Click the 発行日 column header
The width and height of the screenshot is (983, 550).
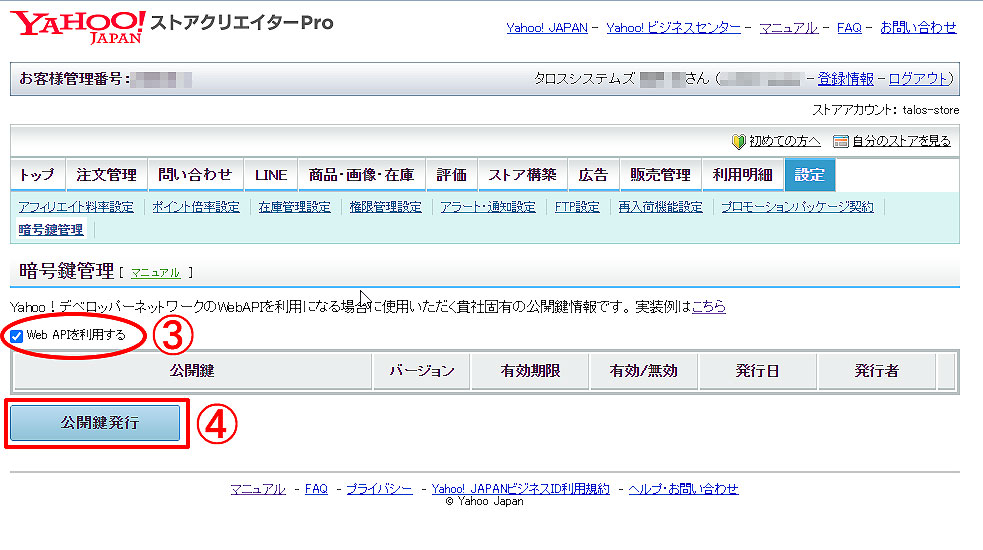click(757, 371)
